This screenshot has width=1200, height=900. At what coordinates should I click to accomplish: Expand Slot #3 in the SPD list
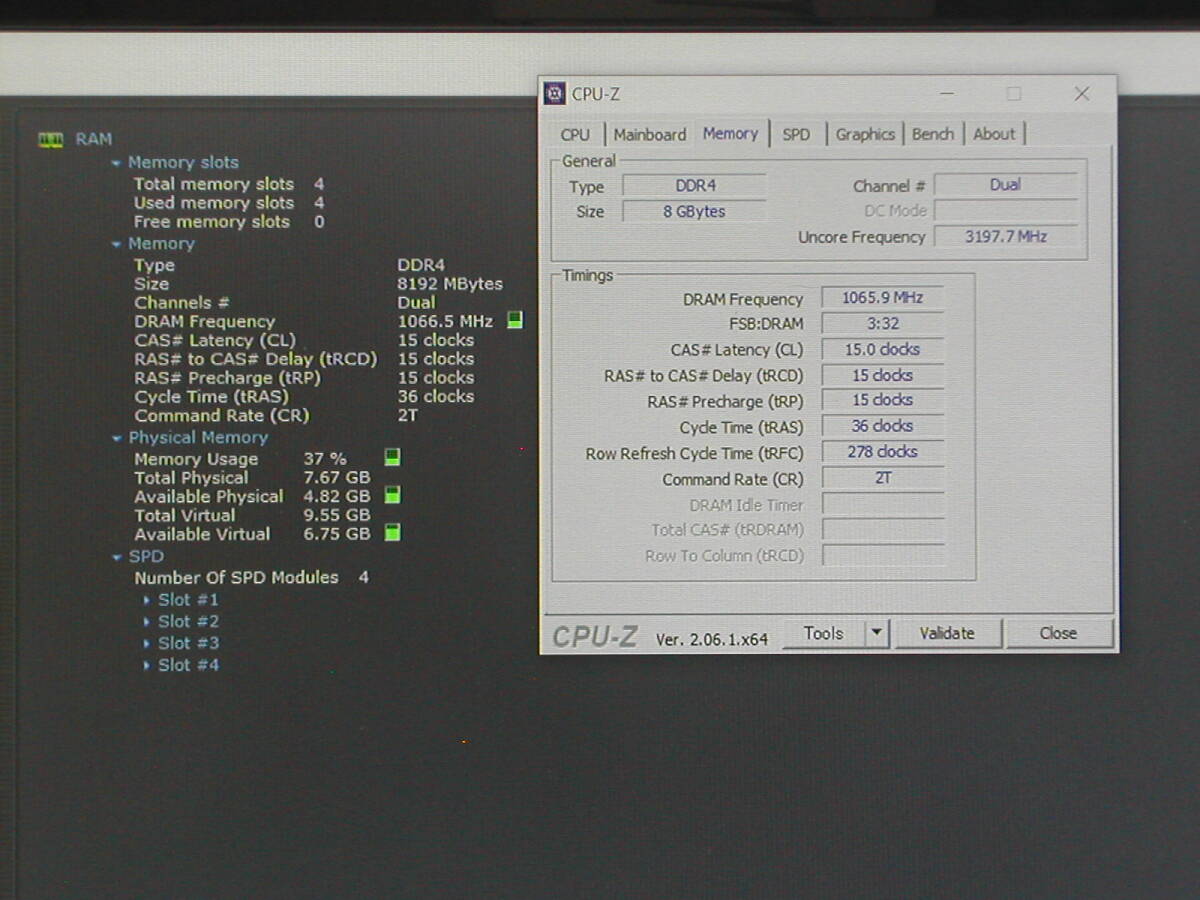click(147, 643)
